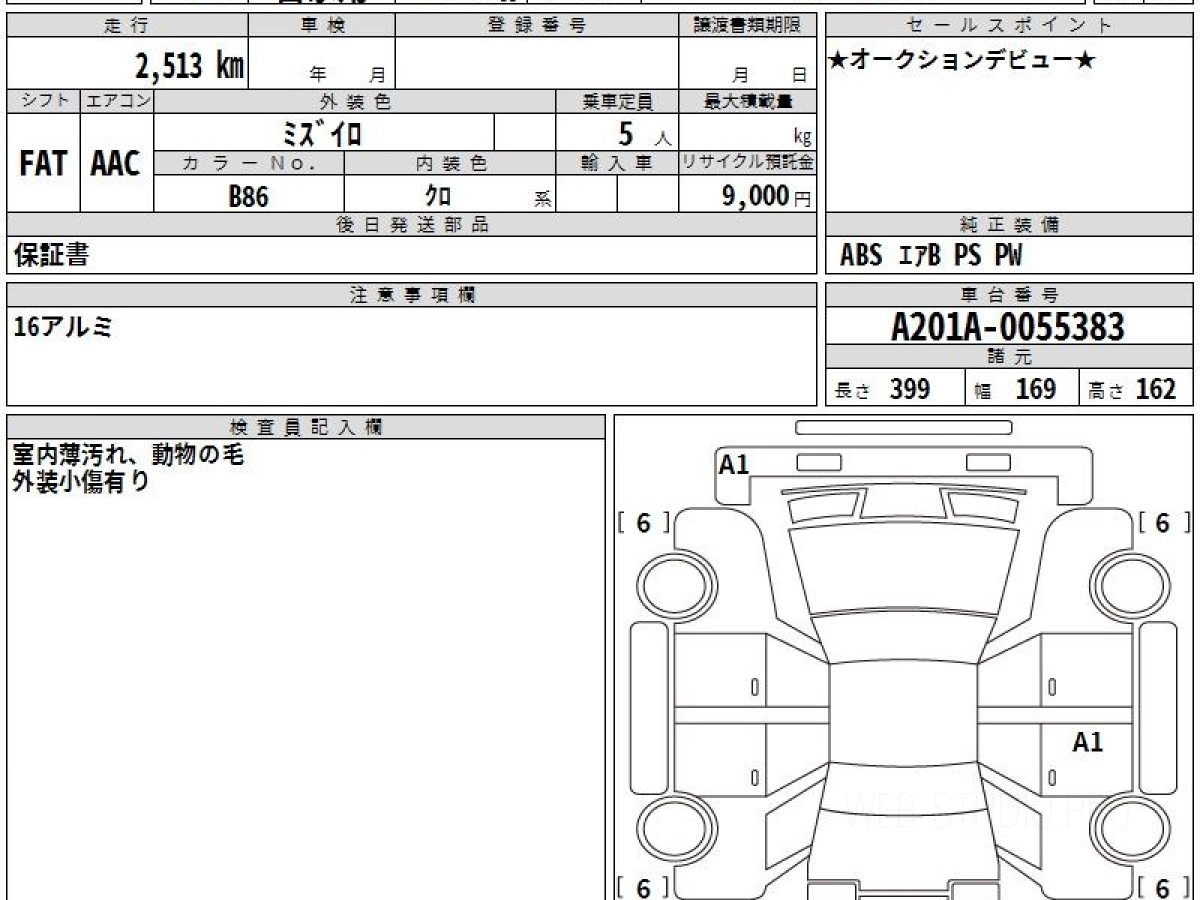
Task: Select the inspector note 外装小傷有り
Action: 82,481
